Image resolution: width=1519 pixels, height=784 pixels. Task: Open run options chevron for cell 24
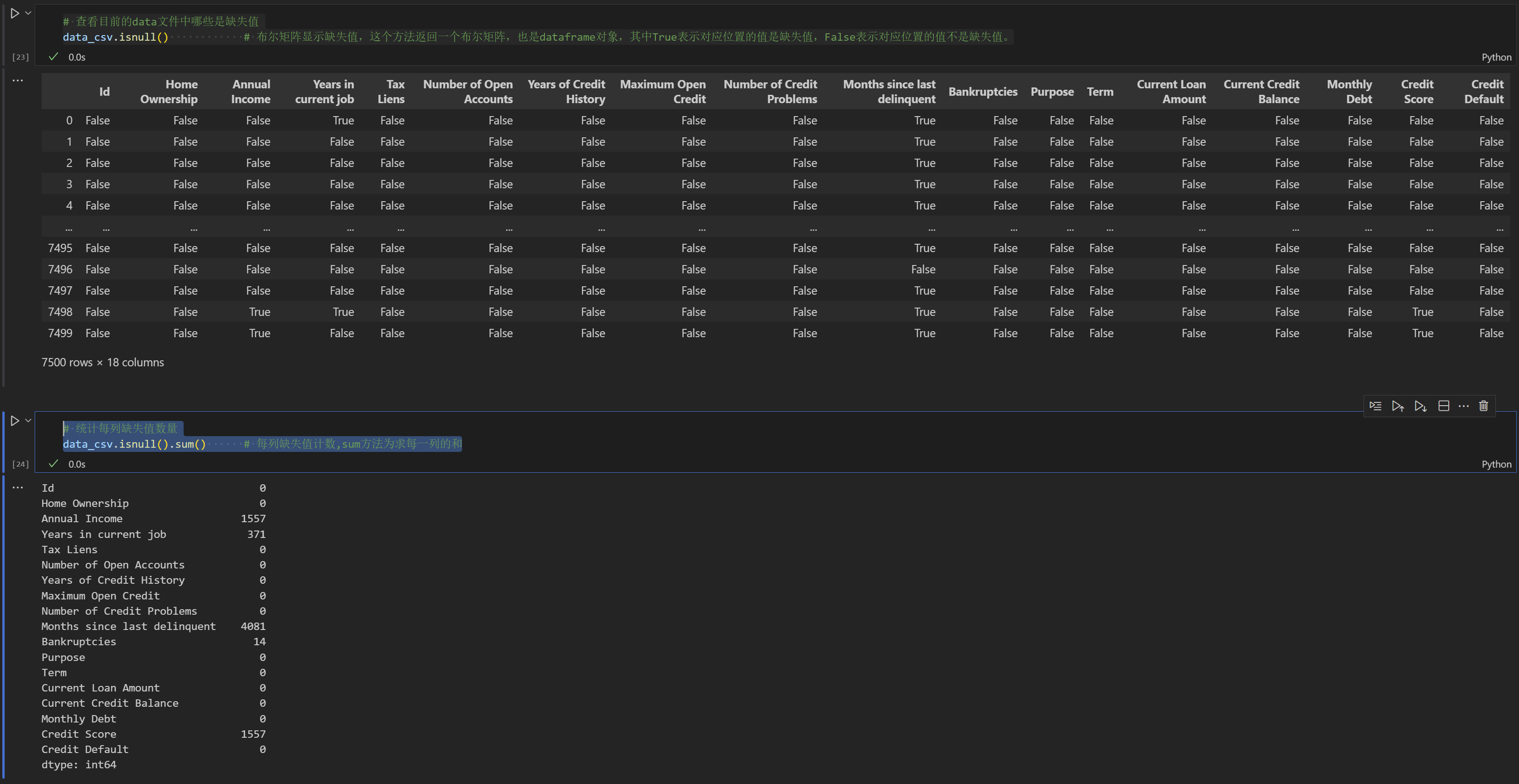[x=28, y=420]
